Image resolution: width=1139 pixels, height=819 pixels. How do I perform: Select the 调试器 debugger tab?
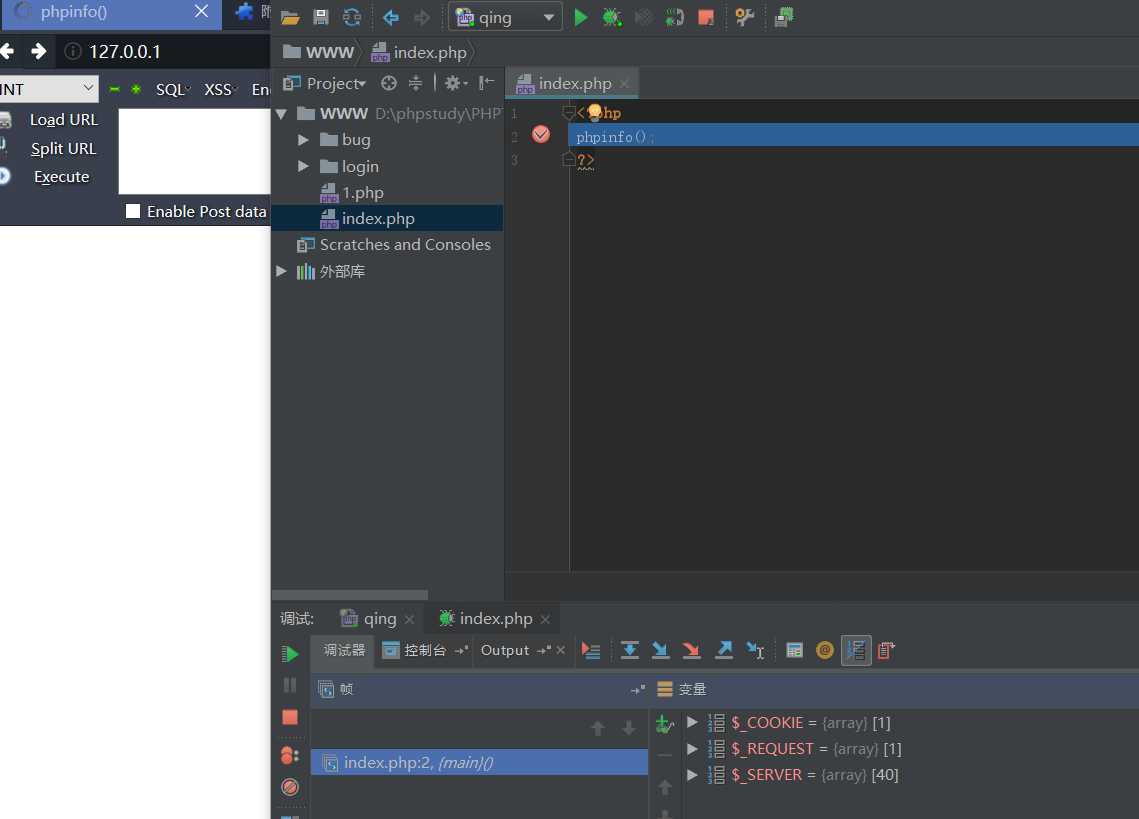click(344, 650)
